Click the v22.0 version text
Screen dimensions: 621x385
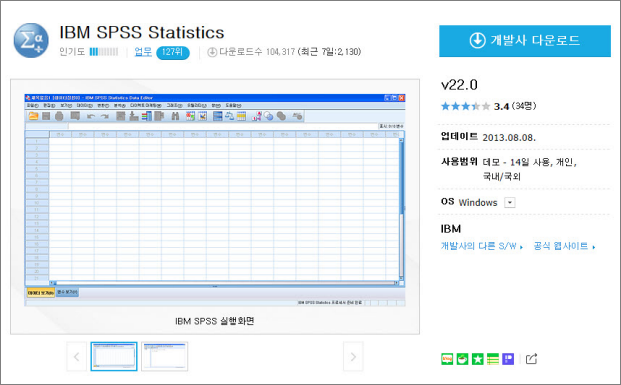459,85
